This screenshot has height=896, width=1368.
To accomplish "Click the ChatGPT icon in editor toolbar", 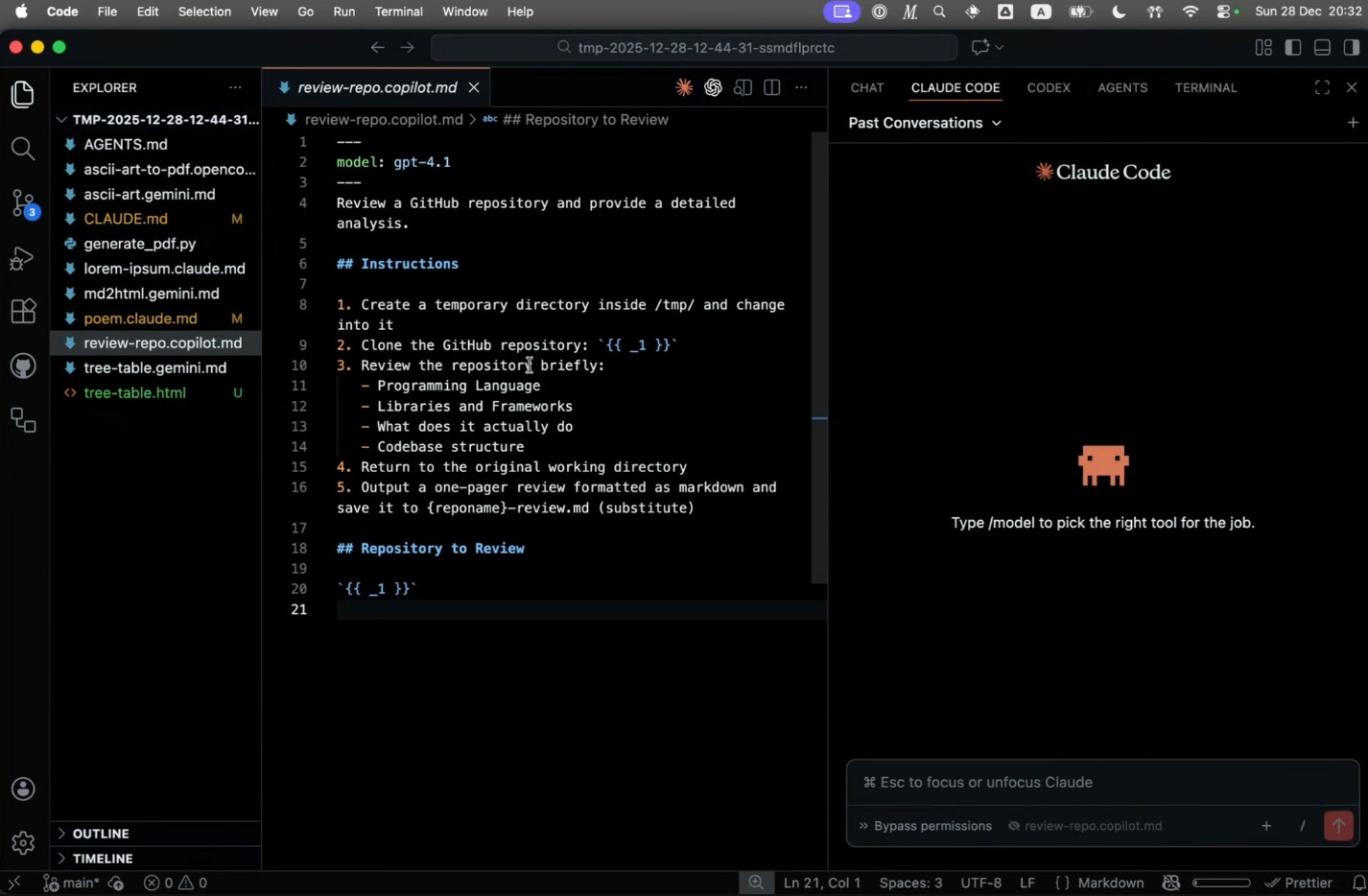I will (713, 87).
